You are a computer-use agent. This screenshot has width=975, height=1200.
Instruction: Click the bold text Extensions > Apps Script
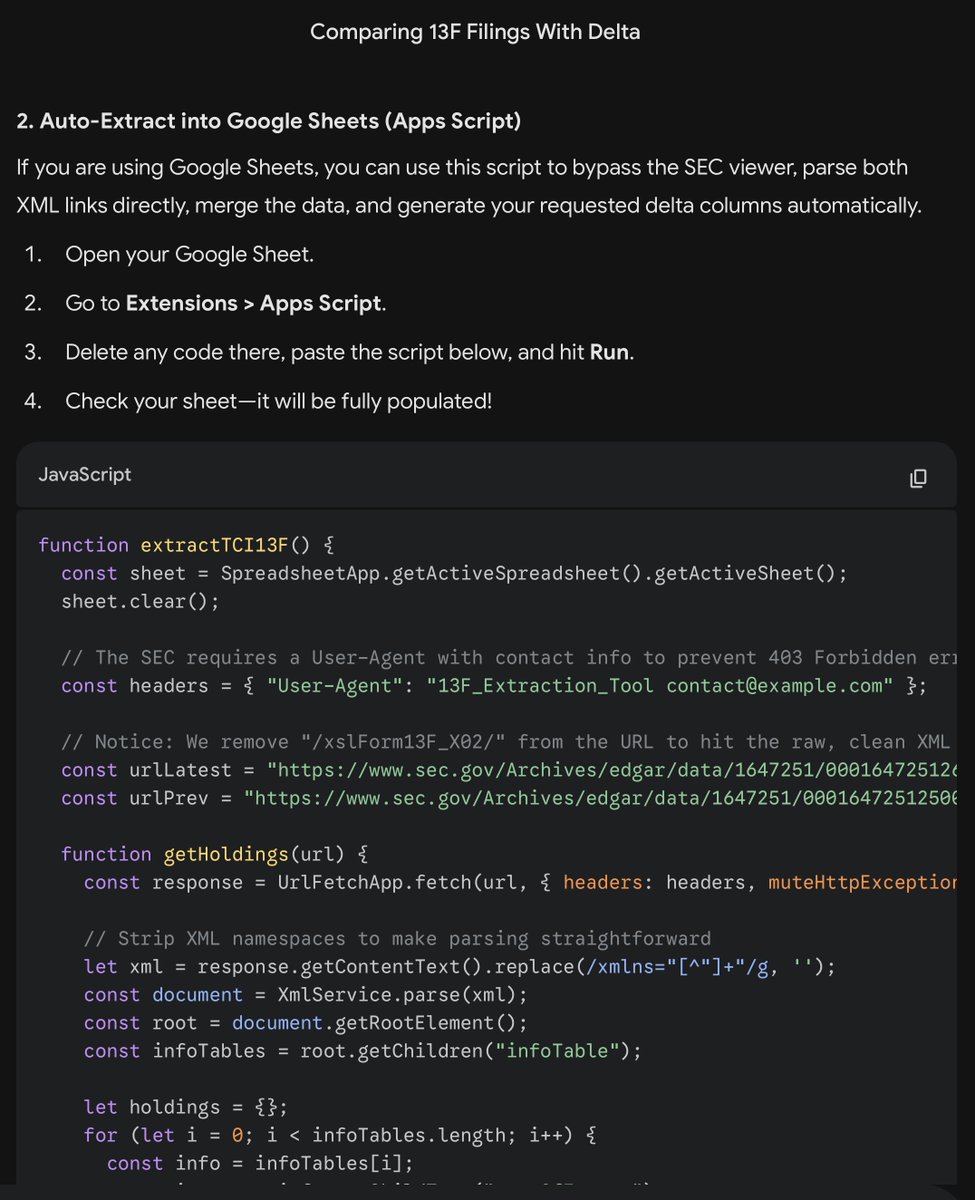(x=253, y=303)
